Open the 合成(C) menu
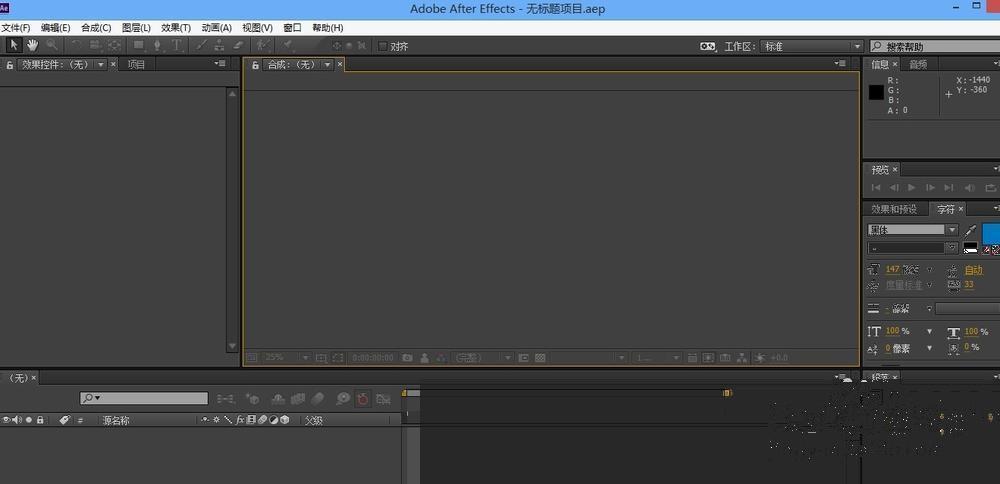1000x484 pixels. [x=96, y=28]
